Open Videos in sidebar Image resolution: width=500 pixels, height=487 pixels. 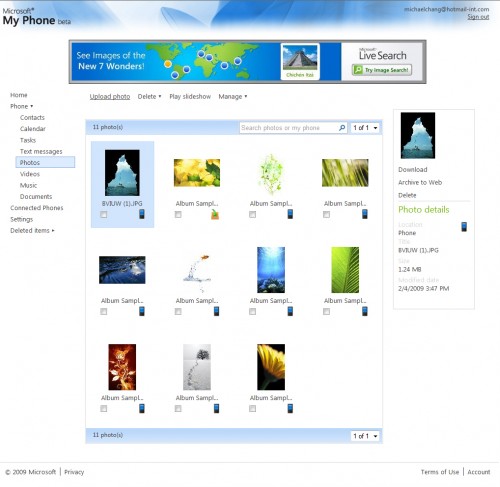30,174
